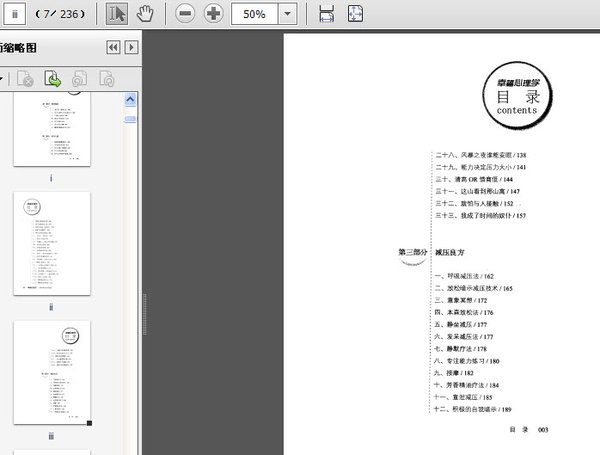Collapse thumbnail panel with double-arrow button

click(113, 47)
